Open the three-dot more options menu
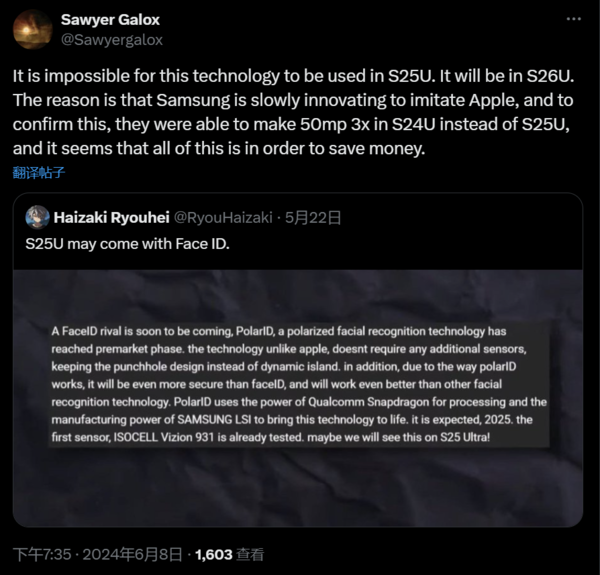The image size is (600, 575). [572, 20]
